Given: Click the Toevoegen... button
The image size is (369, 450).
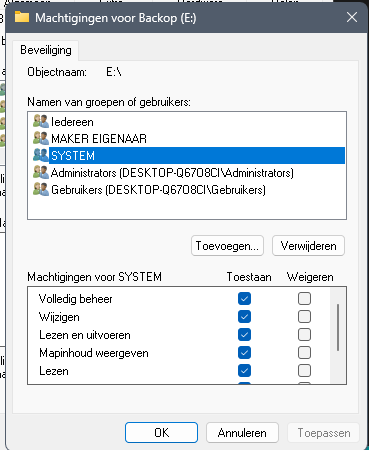Looking at the screenshot, I should point(227,246).
